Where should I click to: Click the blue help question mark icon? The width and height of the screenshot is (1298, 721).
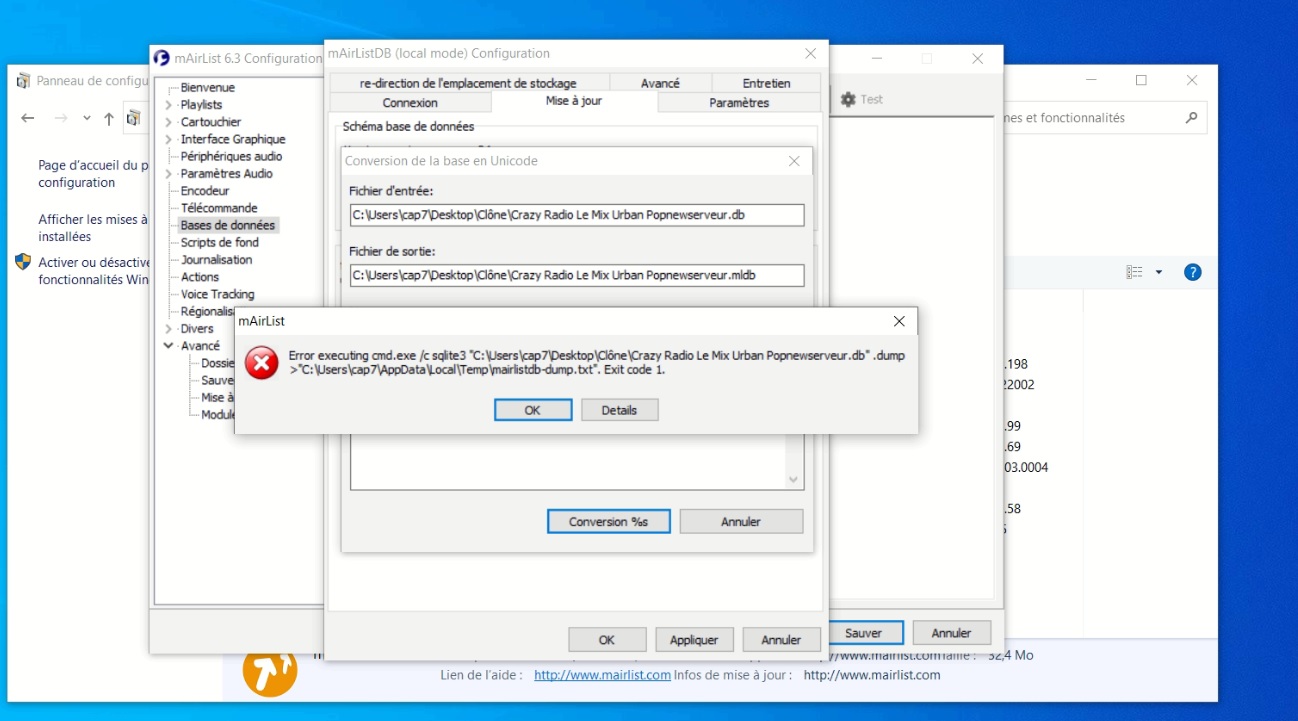tap(1192, 272)
